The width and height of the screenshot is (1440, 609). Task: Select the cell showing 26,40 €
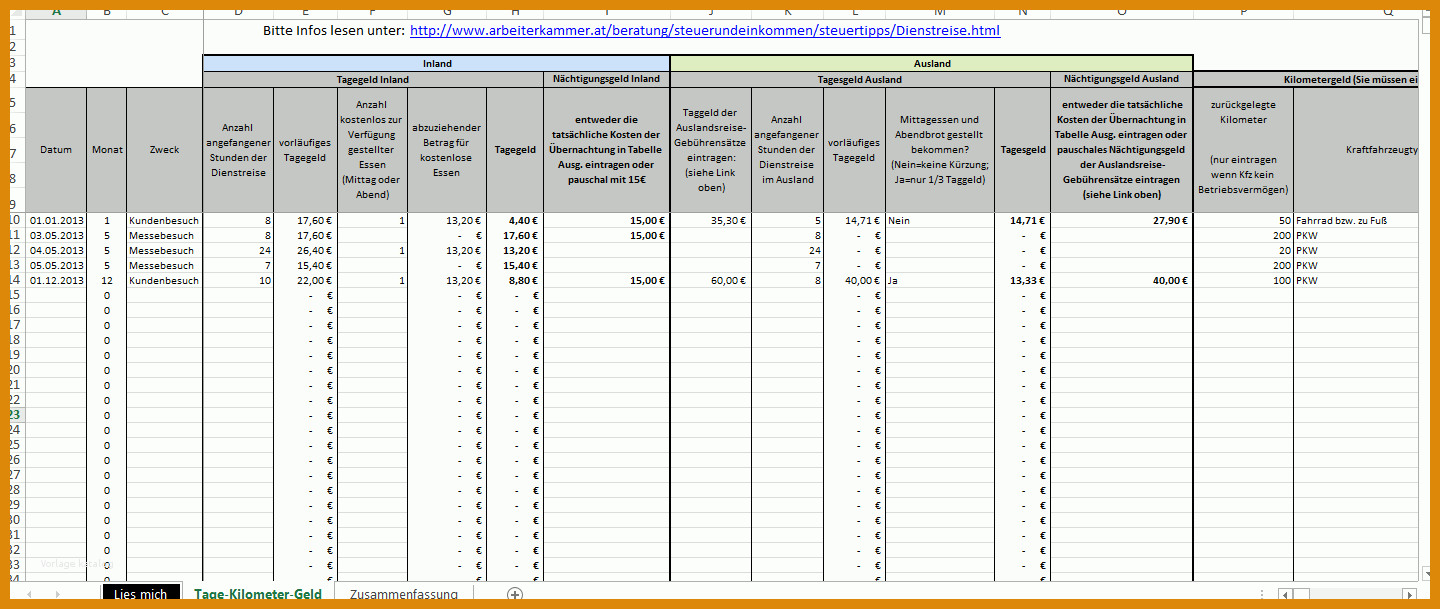306,250
